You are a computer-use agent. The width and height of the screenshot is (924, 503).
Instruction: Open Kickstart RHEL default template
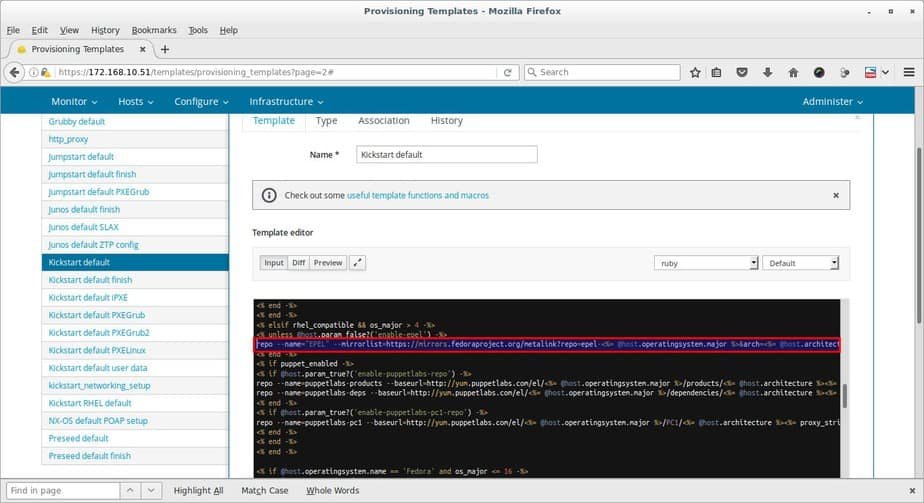(x=90, y=403)
